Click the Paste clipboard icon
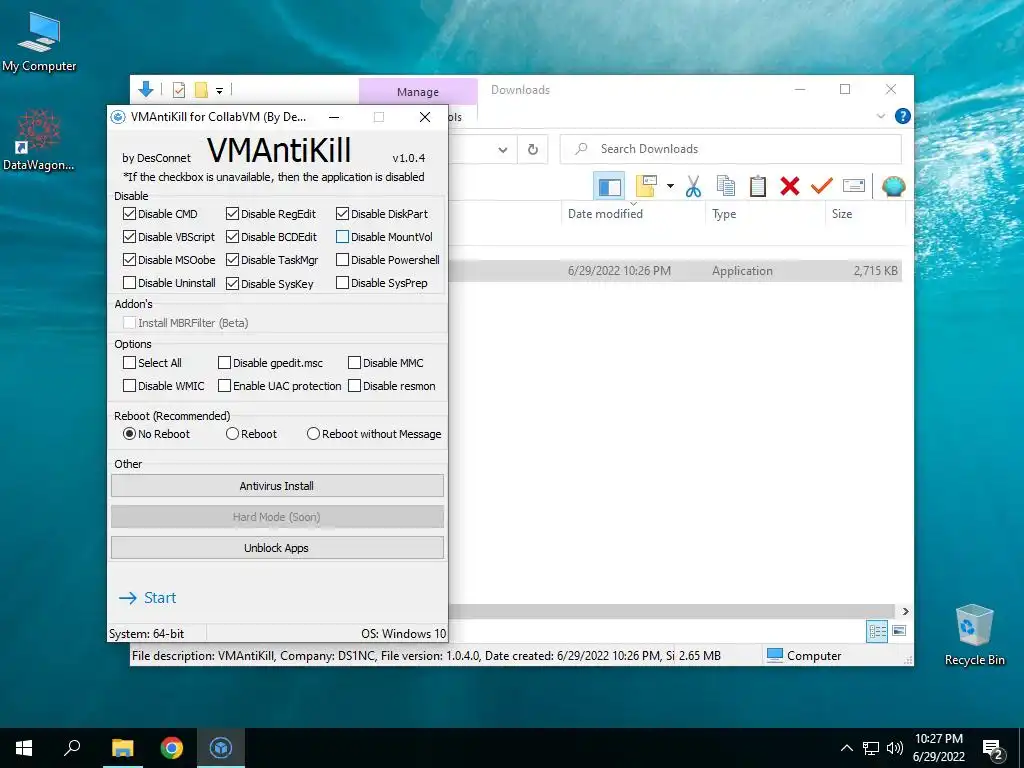 (x=758, y=187)
